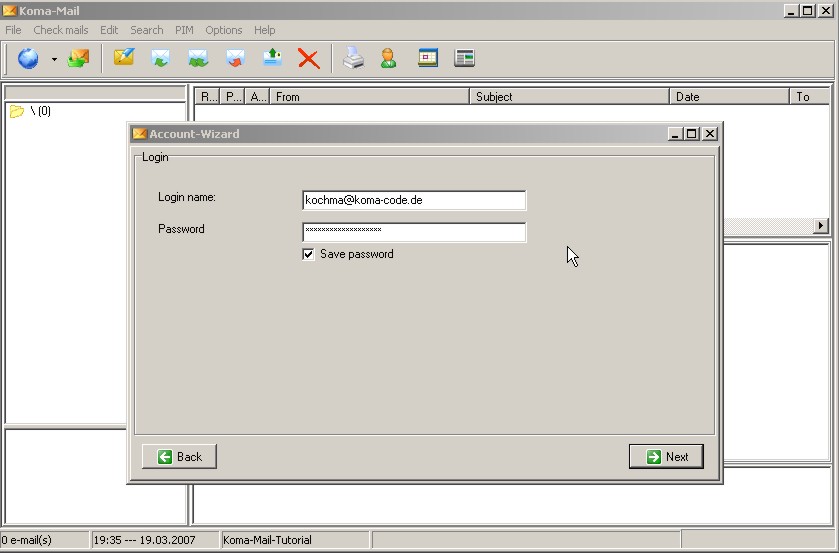The width and height of the screenshot is (839, 553).
Task: Go Back in the Account-Wizard
Action: coord(179,457)
